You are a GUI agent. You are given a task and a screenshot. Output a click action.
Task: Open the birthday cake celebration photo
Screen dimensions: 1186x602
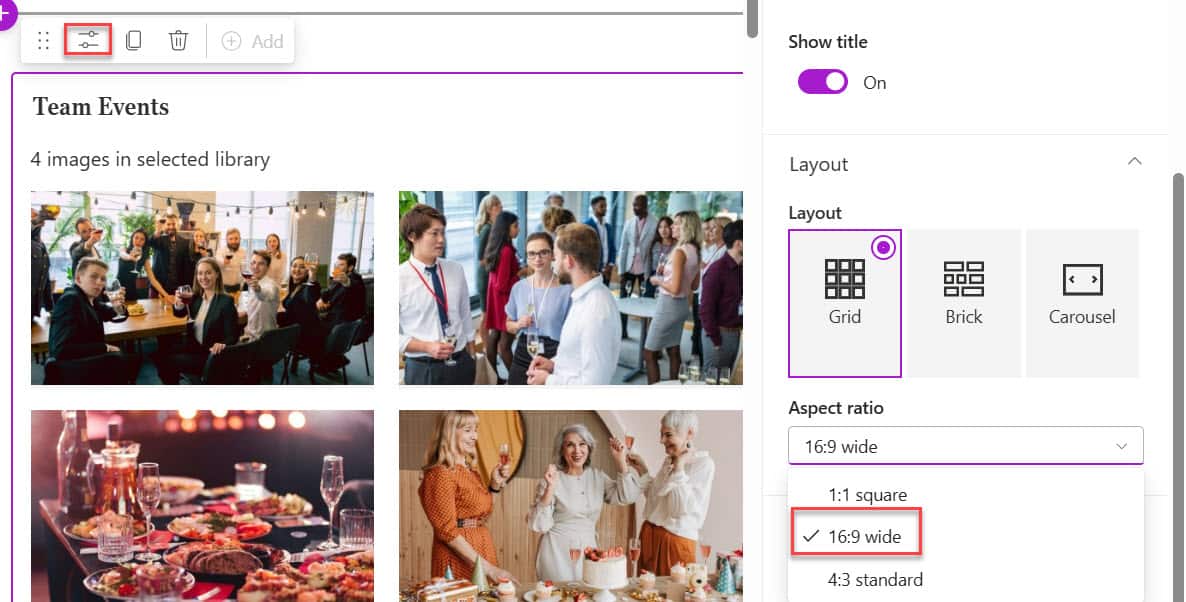pyautogui.click(x=571, y=505)
